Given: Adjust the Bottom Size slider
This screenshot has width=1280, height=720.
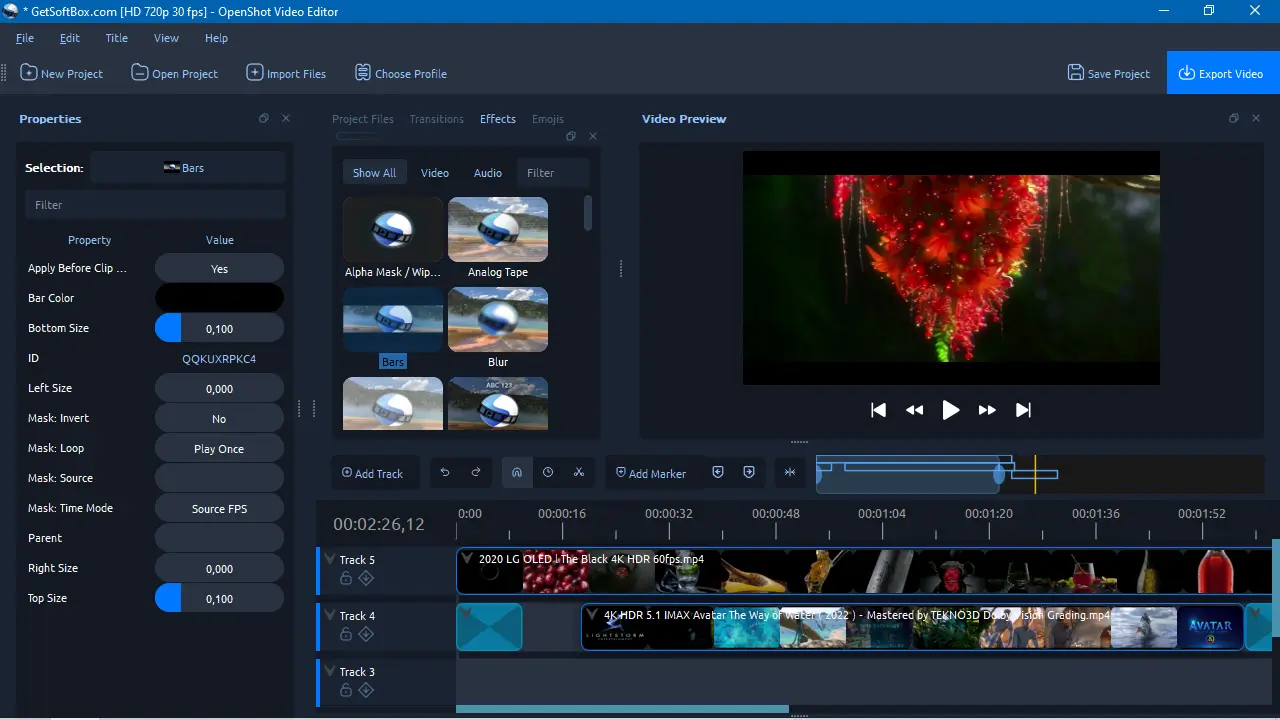Looking at the screenshot, I should pos(219,328).
